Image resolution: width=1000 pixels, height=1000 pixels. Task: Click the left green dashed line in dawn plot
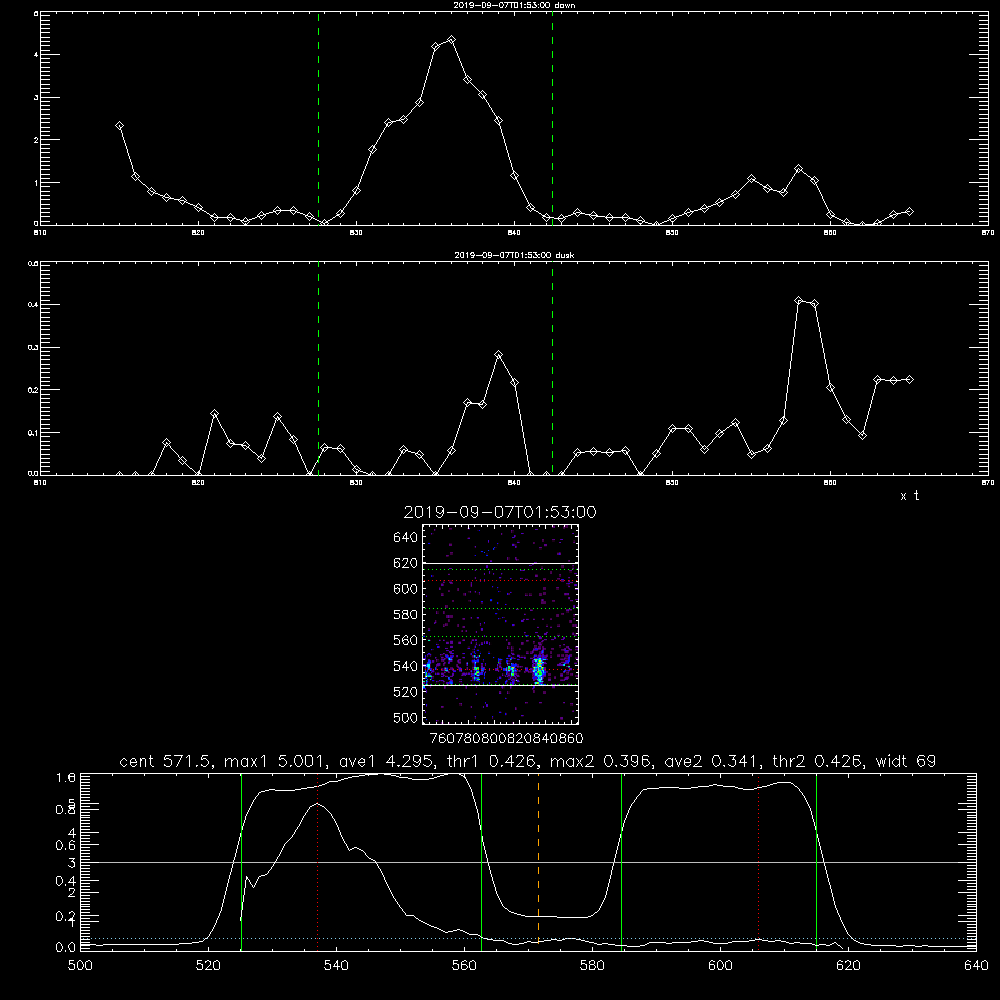coord(318,118)
